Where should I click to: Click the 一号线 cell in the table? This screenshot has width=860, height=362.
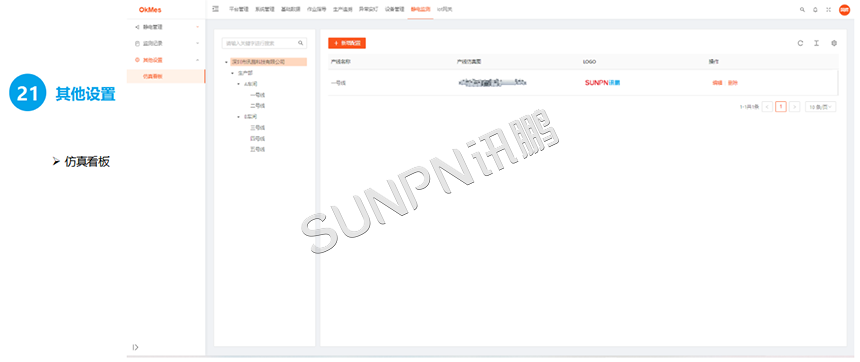[338, 83]
